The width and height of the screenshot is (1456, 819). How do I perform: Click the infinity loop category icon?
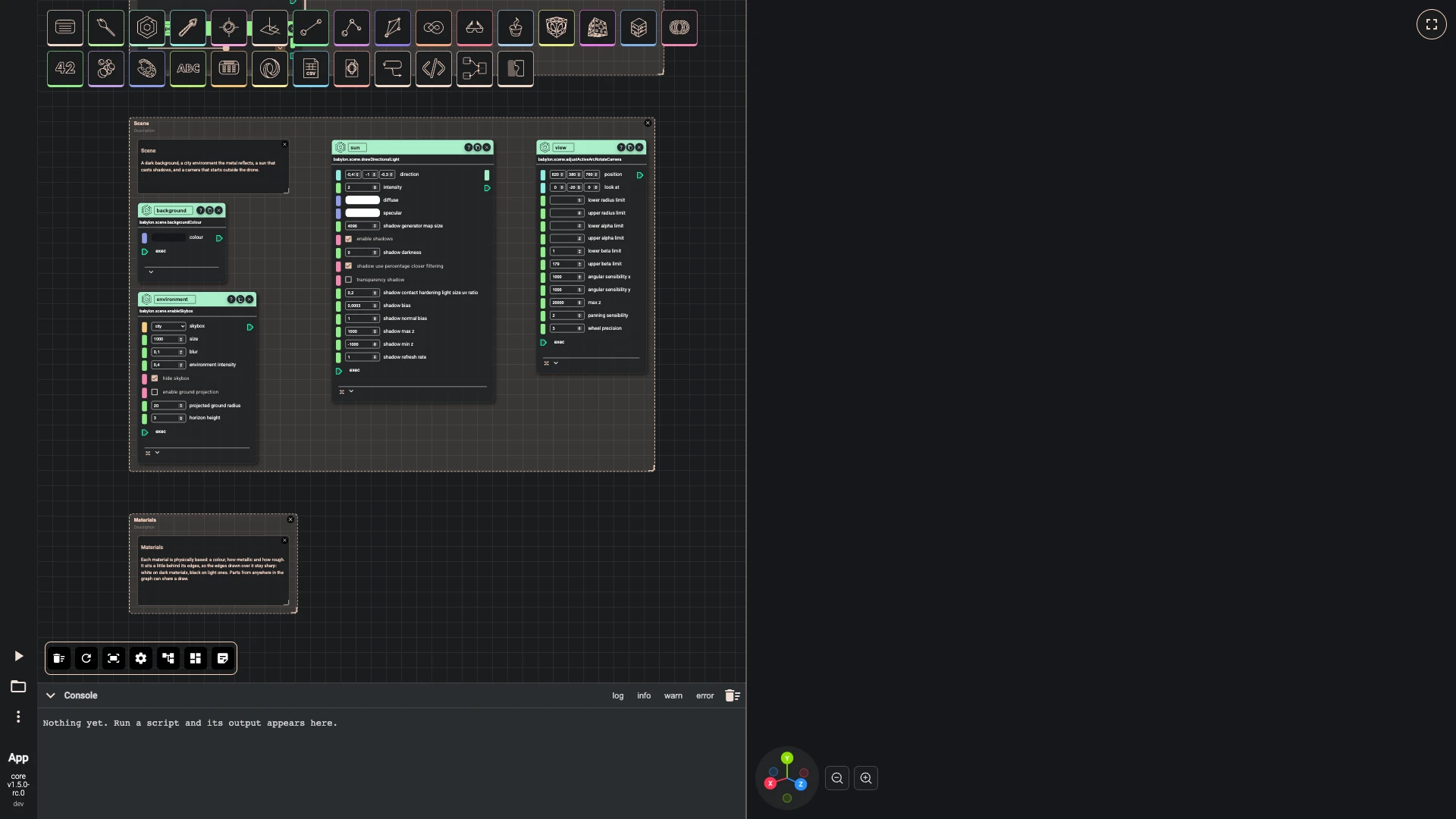point(434,28)
